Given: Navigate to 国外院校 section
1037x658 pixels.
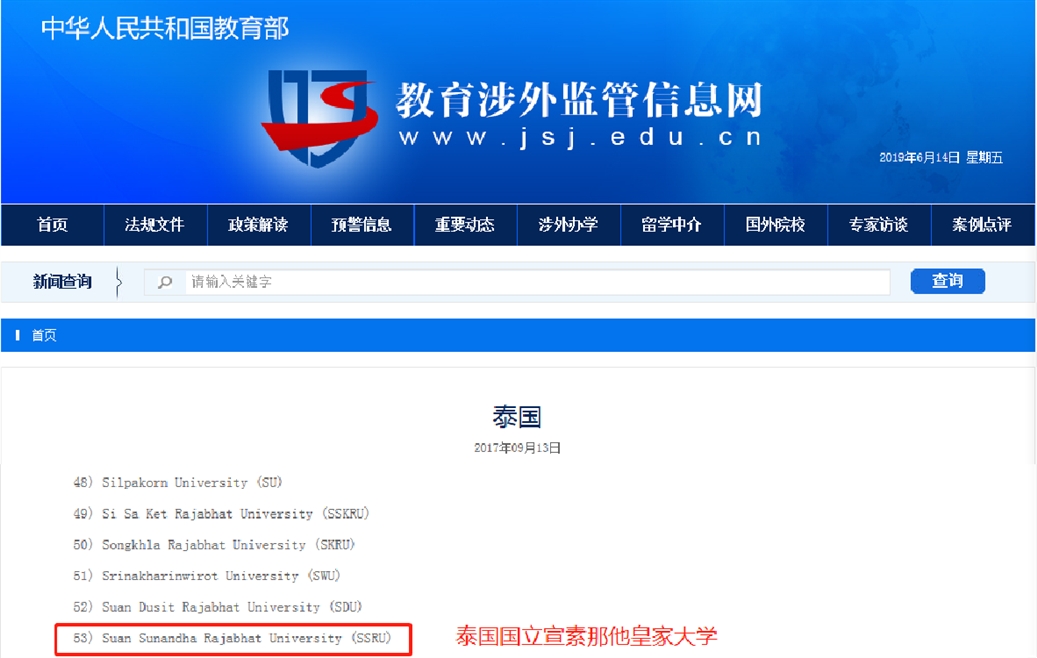Looking at the screenshot, I should pos(775,225).
